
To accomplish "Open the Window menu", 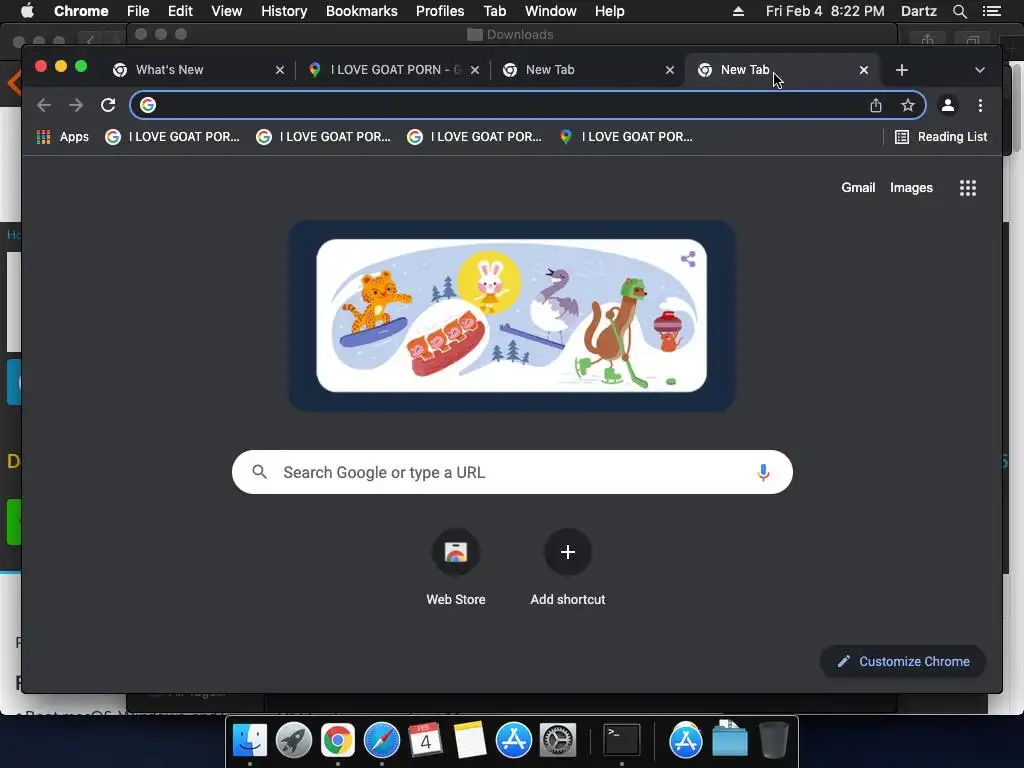I will tap(551, 11).
